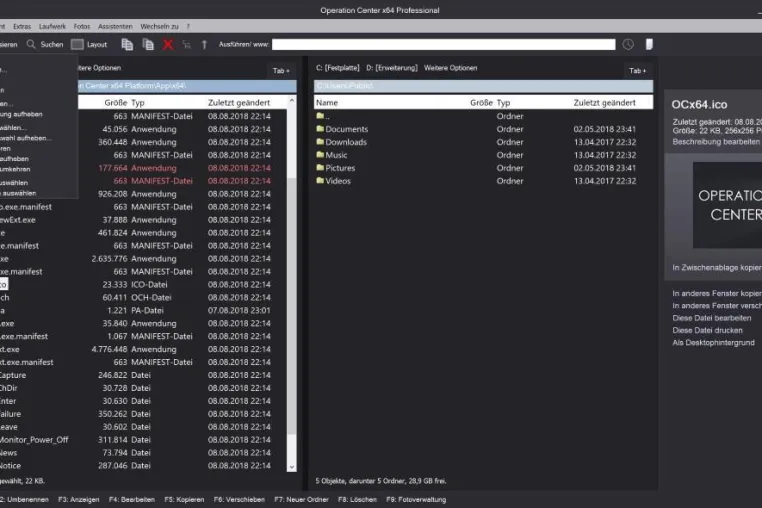
Task: Click F9: Fotoverwaltung button
Action: click(x=416, y=499)
